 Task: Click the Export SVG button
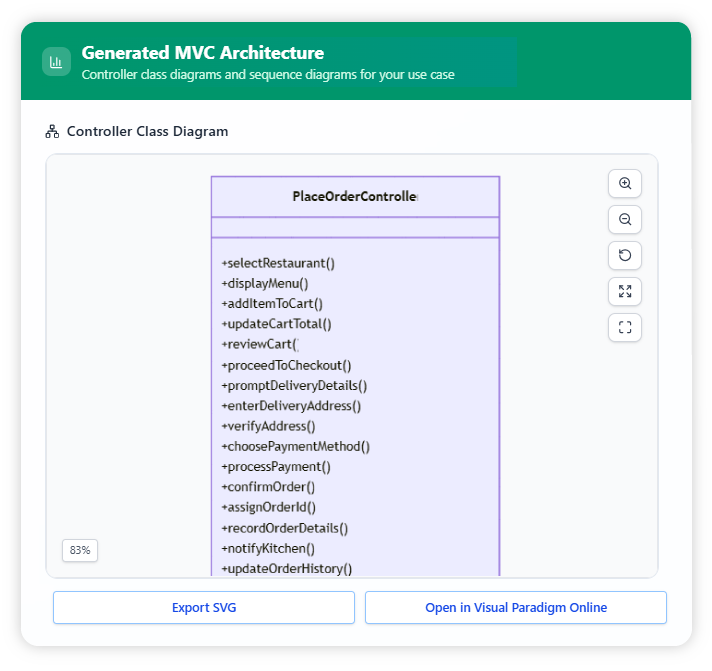click(204, 608)
